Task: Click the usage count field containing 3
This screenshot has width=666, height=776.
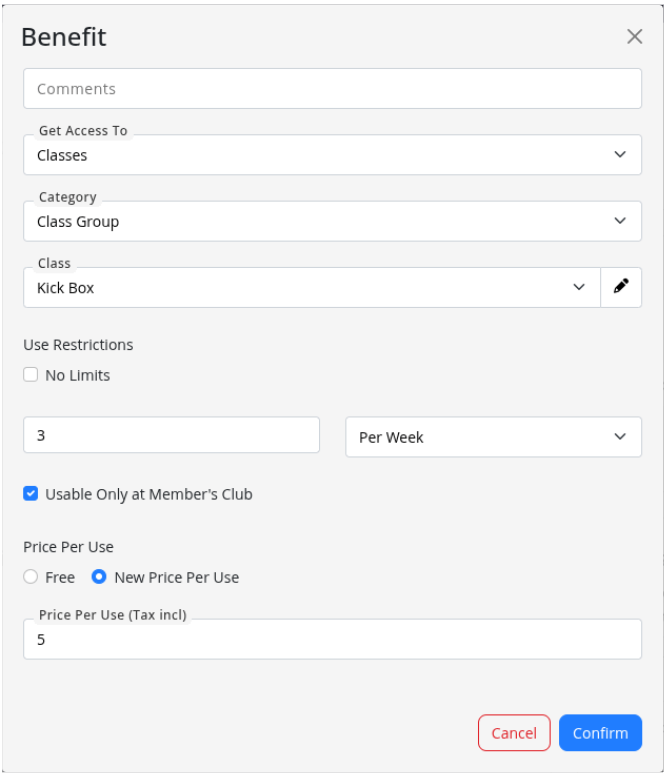Action: (x=171, y=436)
